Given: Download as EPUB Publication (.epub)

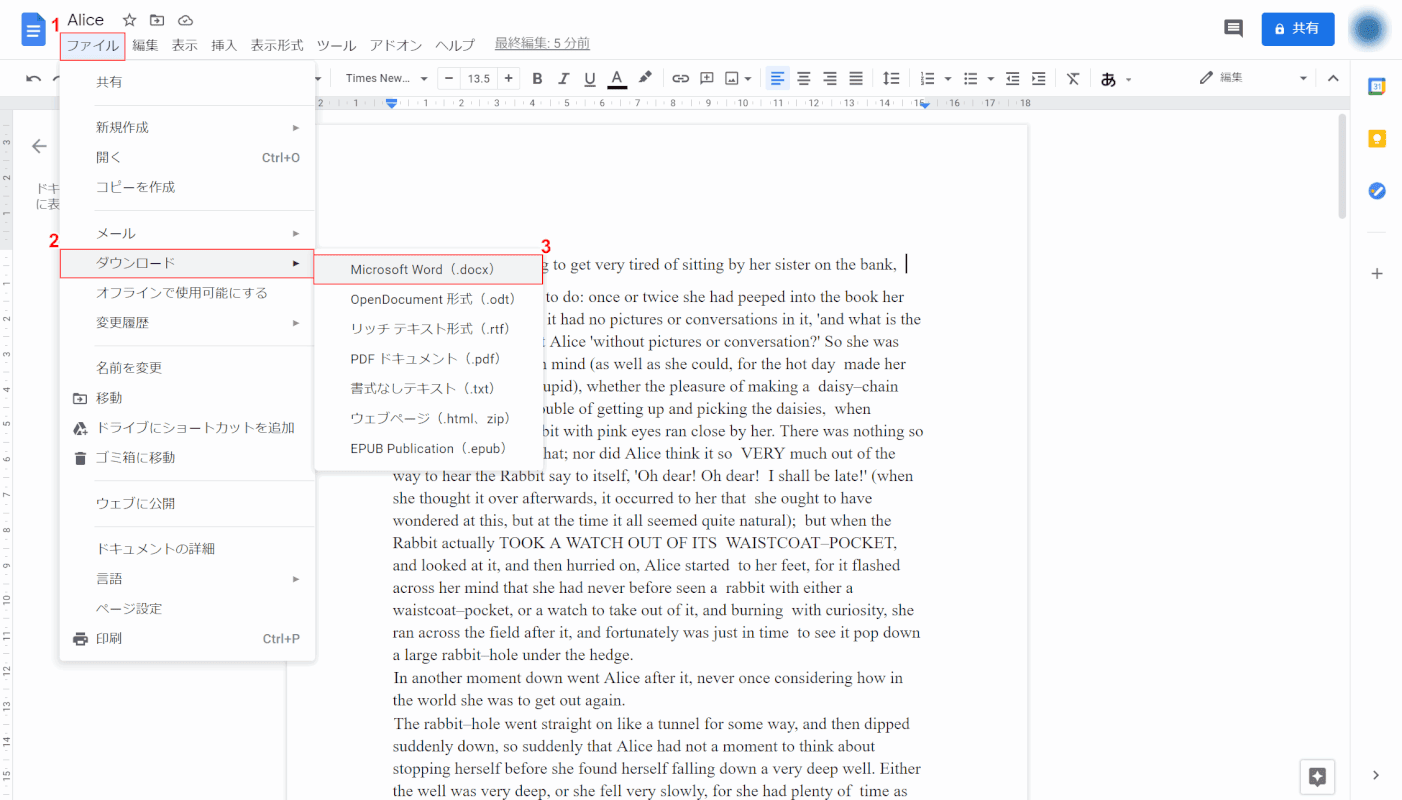Looking at the screenshot, I should (428, 449).
